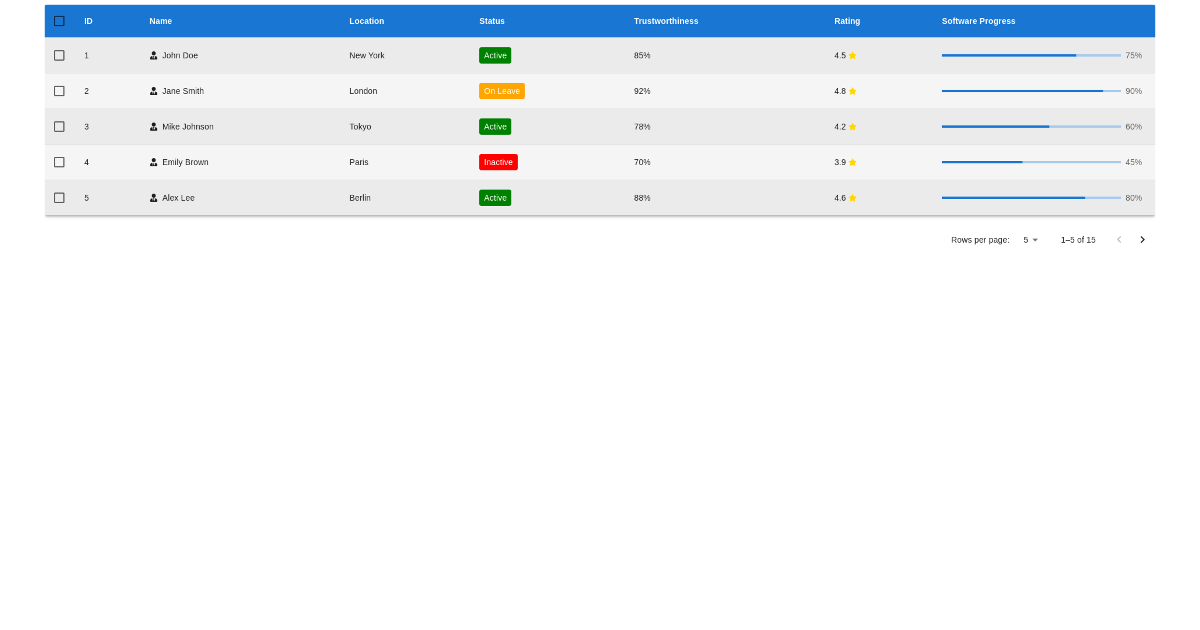This screenshot has height=630, width=1200.
Task: Click the person icon beside Mike Johnson
Action: point(156,126)
